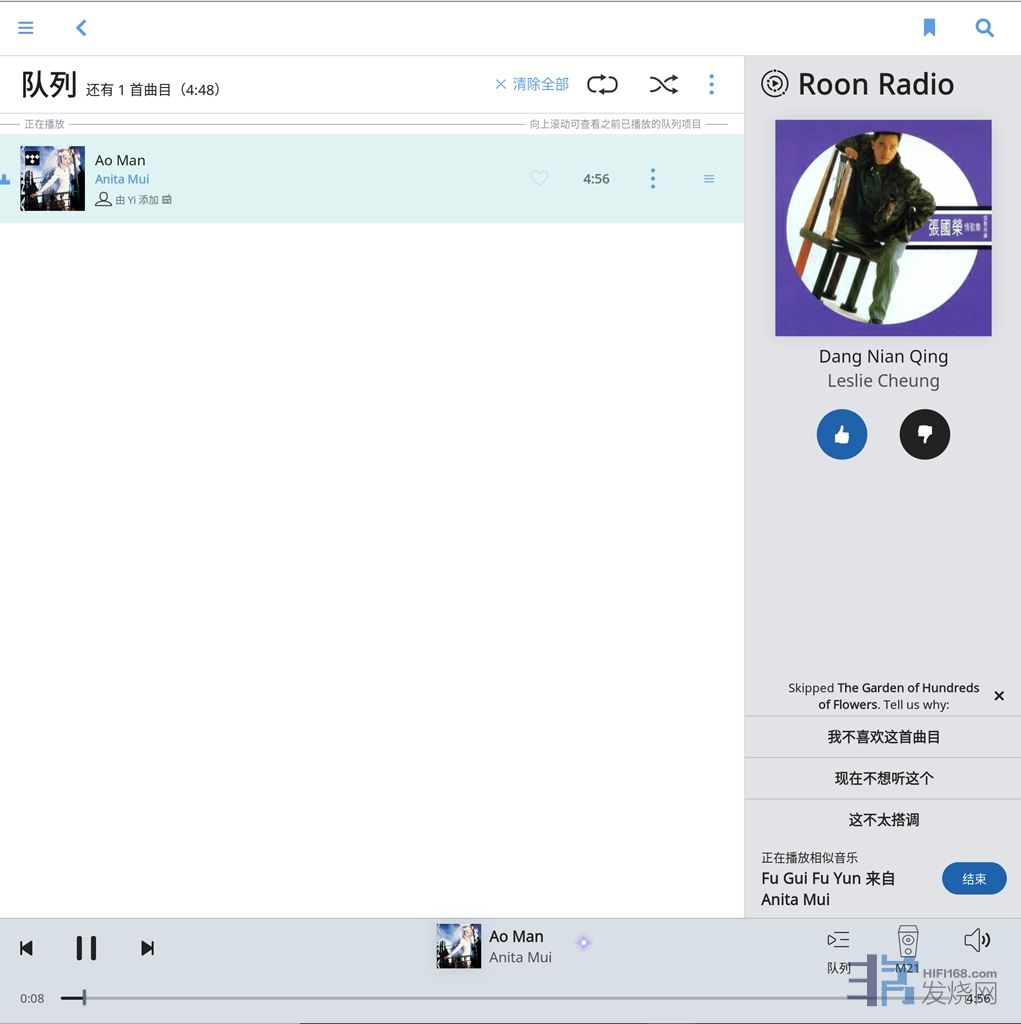Toggle loop repeat mode for queue

pyautogui.click(x=602, y=85)
